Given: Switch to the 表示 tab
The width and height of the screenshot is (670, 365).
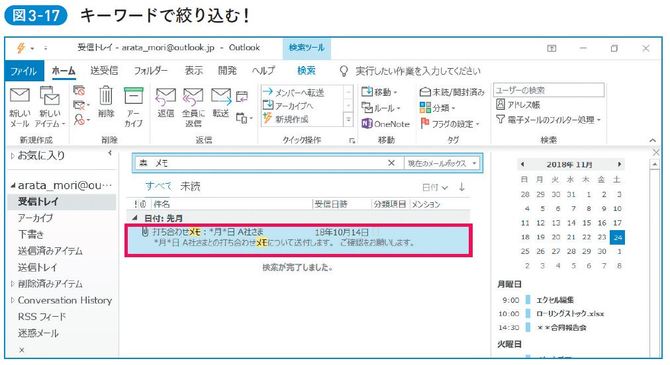Looking at the screenshot, I should click(194, 71).
